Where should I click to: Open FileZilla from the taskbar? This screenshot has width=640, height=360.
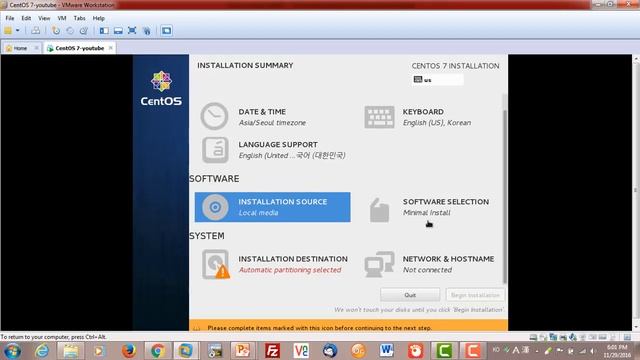pyautogui.click(x=272, y=351)
